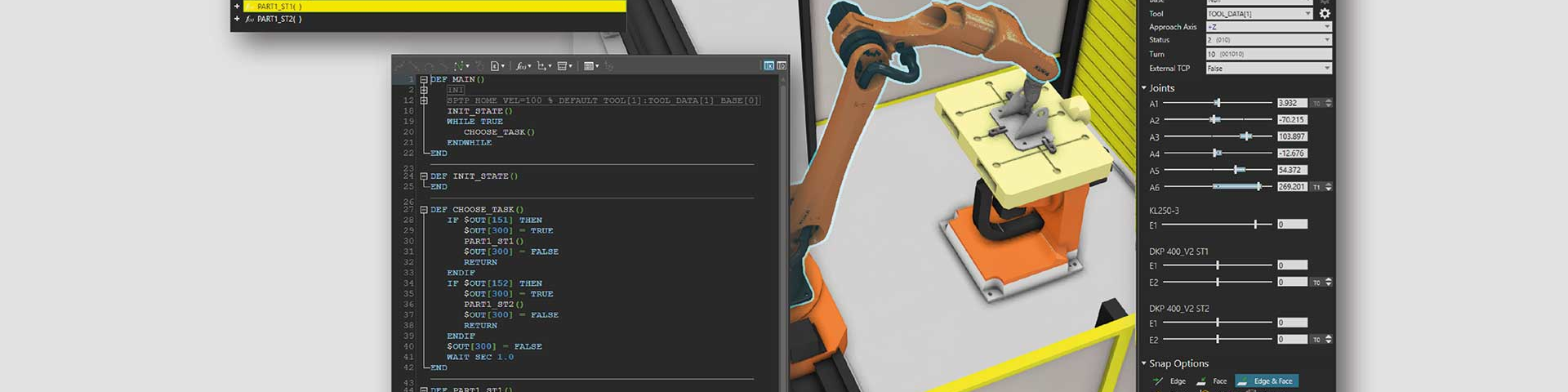Click the A5 joint slider
1568x392 pixels.
1217,170
